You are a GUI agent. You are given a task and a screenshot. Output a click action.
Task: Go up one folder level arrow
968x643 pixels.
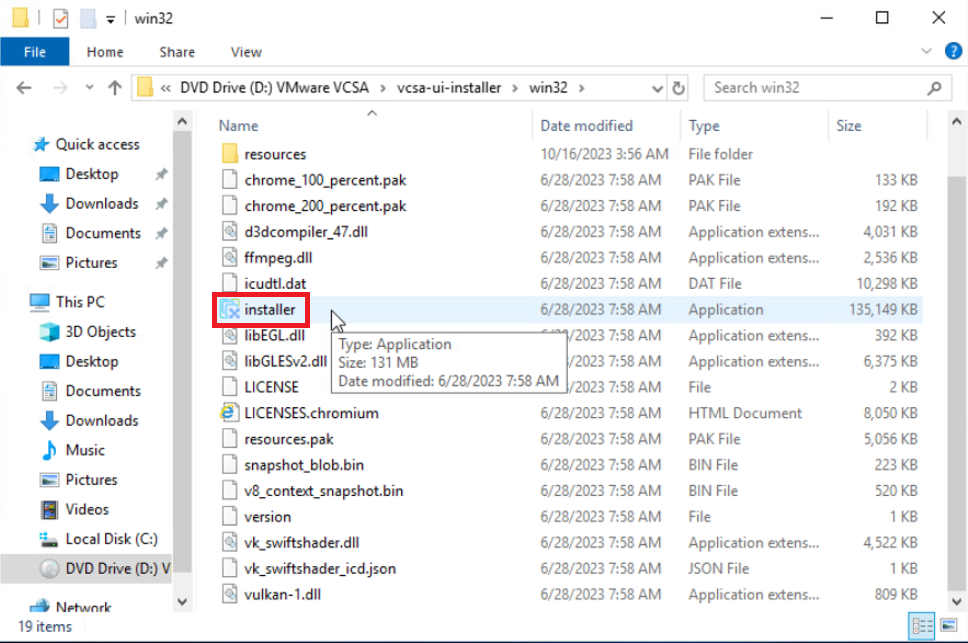click(114, 88)
